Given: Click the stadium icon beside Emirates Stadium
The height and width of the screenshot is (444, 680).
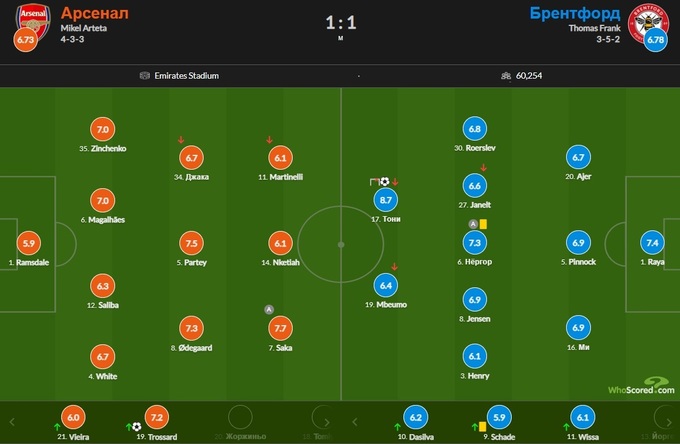Looking at the screenshot, I should (145, 75).
